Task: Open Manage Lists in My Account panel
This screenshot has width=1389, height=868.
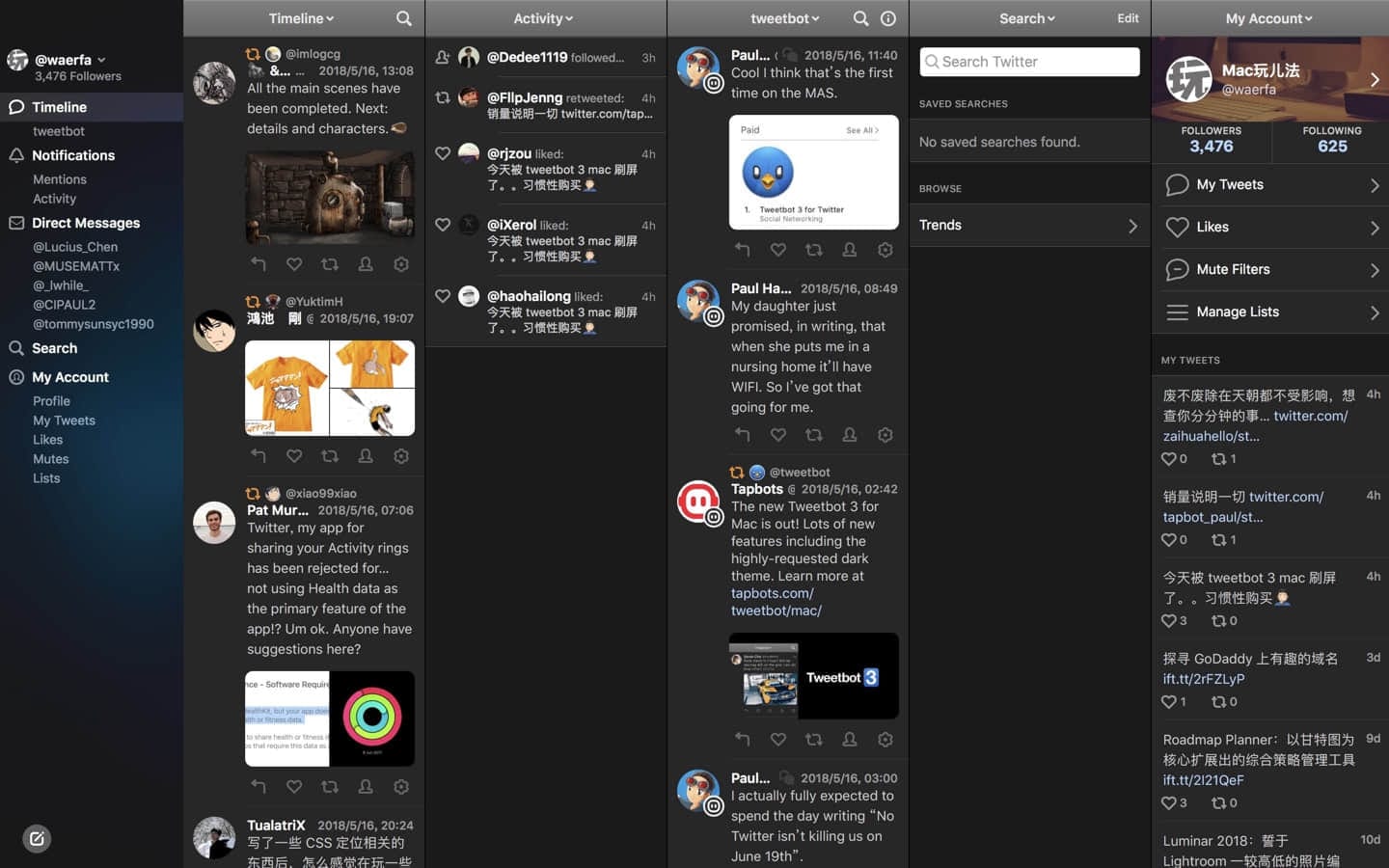Action: [x=1270, y=312]
